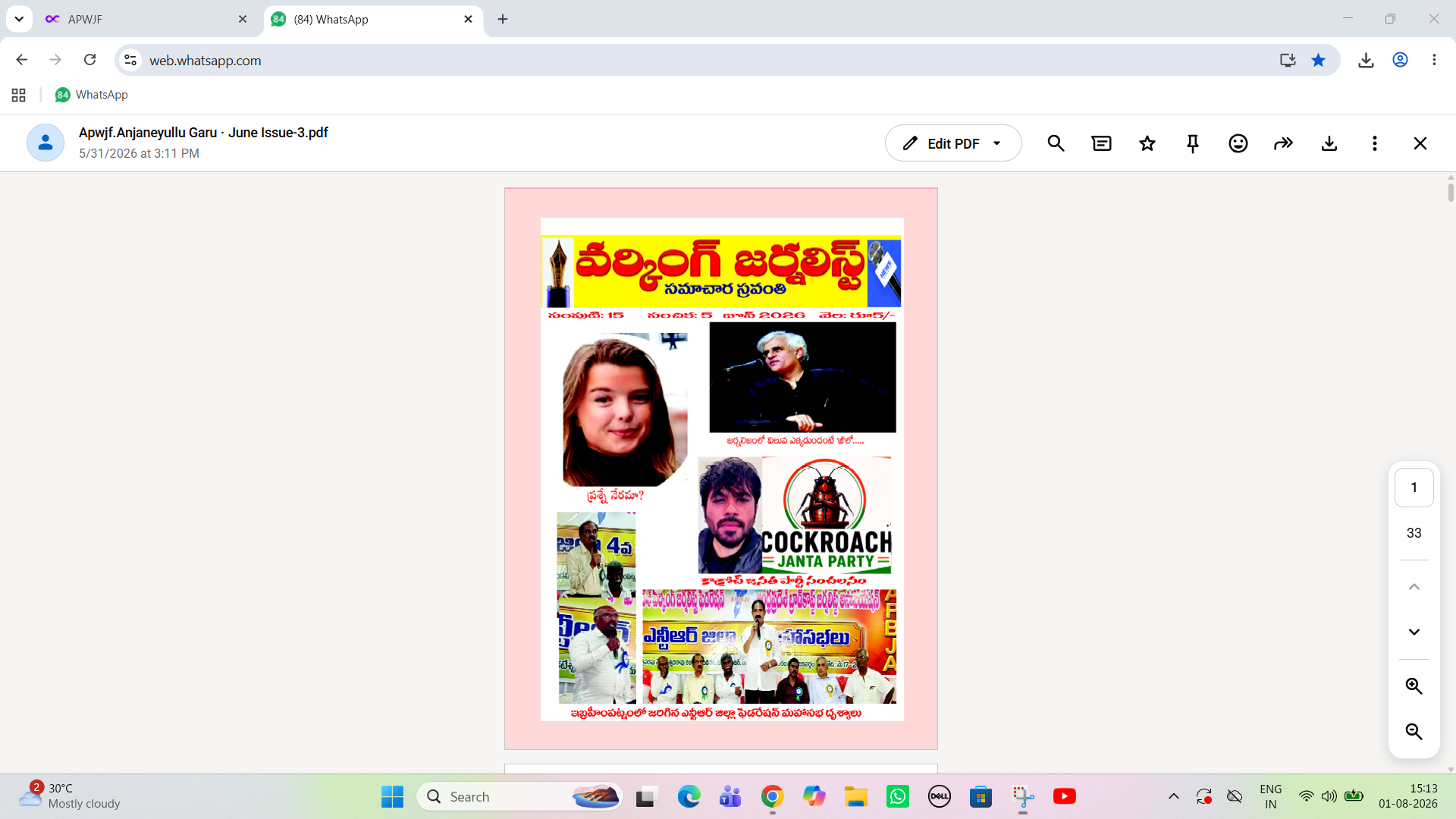Image resolution: width=1456 pixels, height=819 pixels.
Task: Show hidden icons in system tray
Action: (x=1173, y=796)
